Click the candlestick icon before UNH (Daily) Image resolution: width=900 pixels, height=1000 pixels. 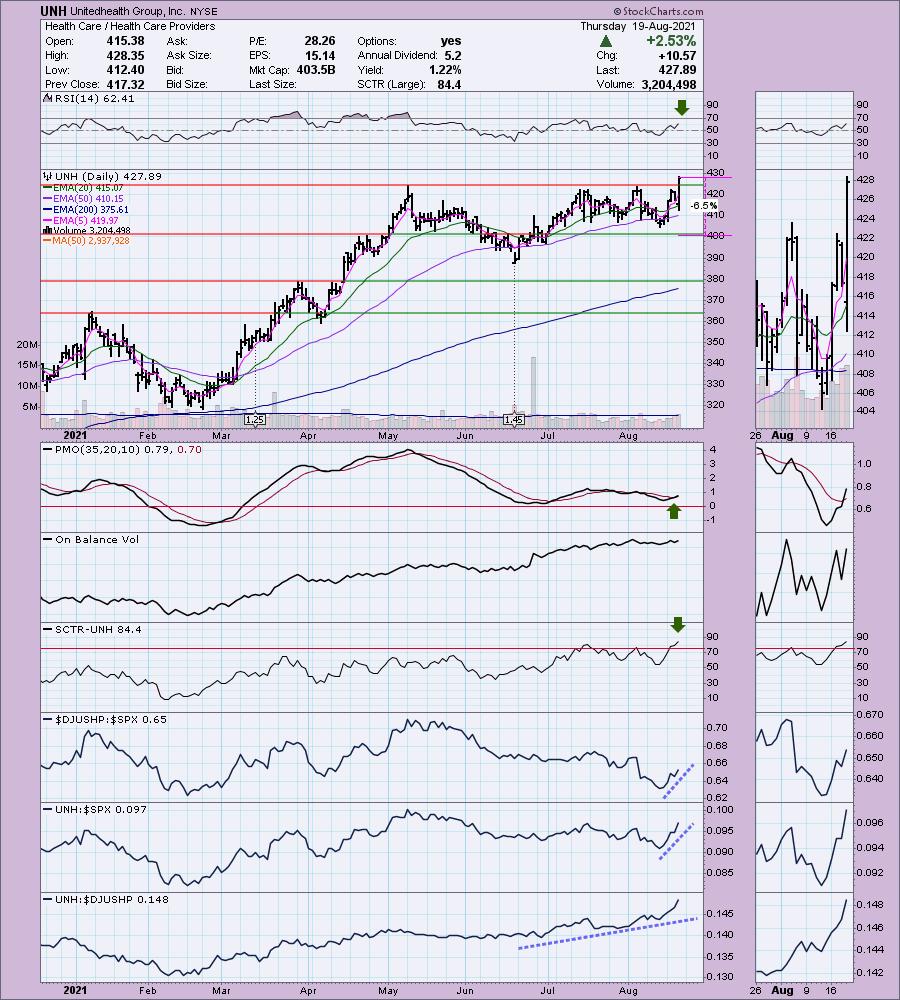48,176
